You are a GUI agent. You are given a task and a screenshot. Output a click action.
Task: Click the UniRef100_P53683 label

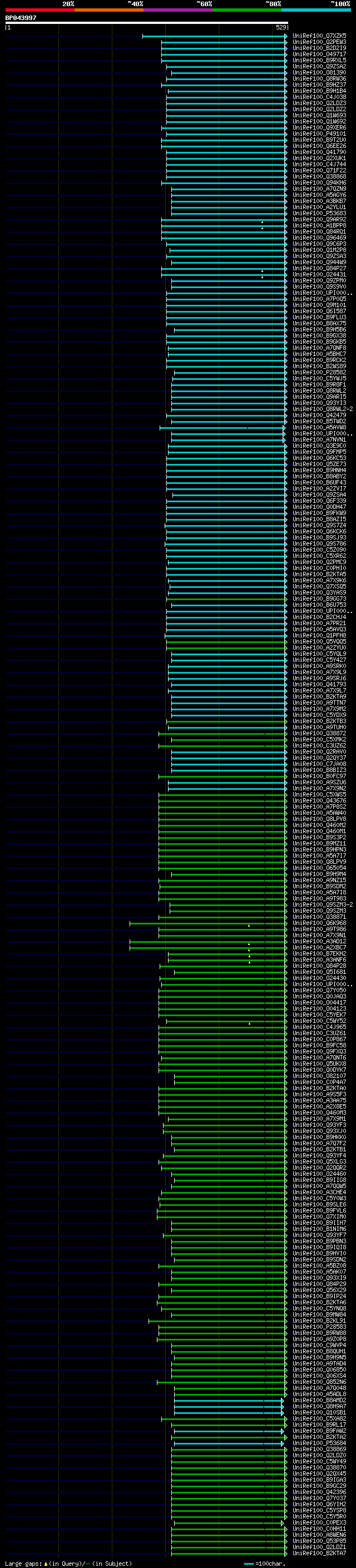(319, 213)
